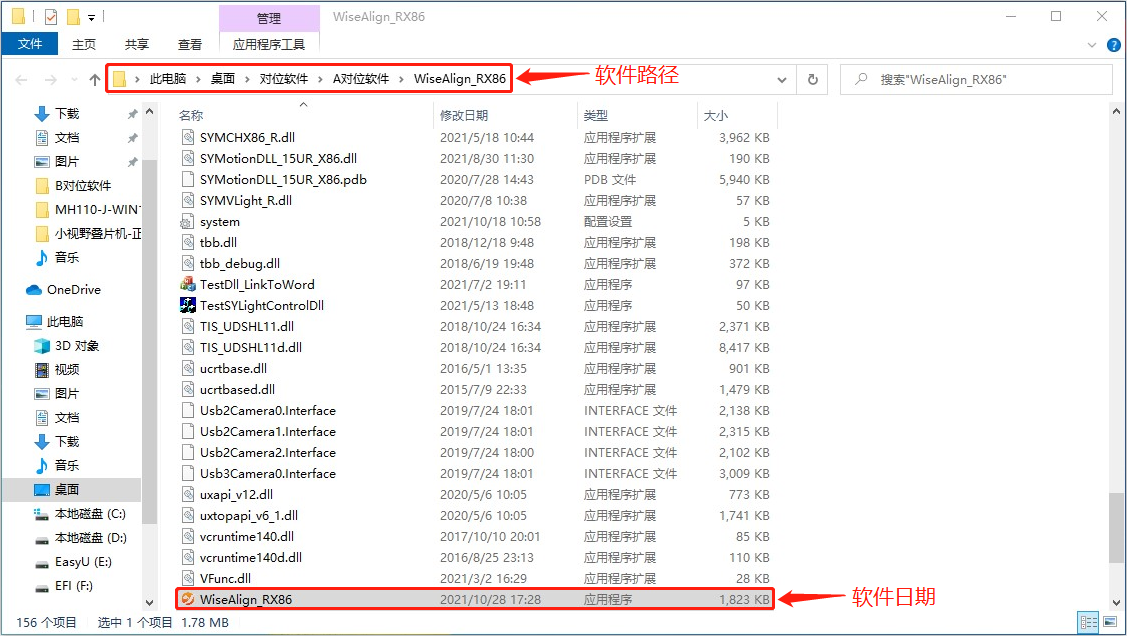This screenshot has height=636, width=1127.
Task: Switch to large icons view in status bar
Action: (x=1106, y=623)
